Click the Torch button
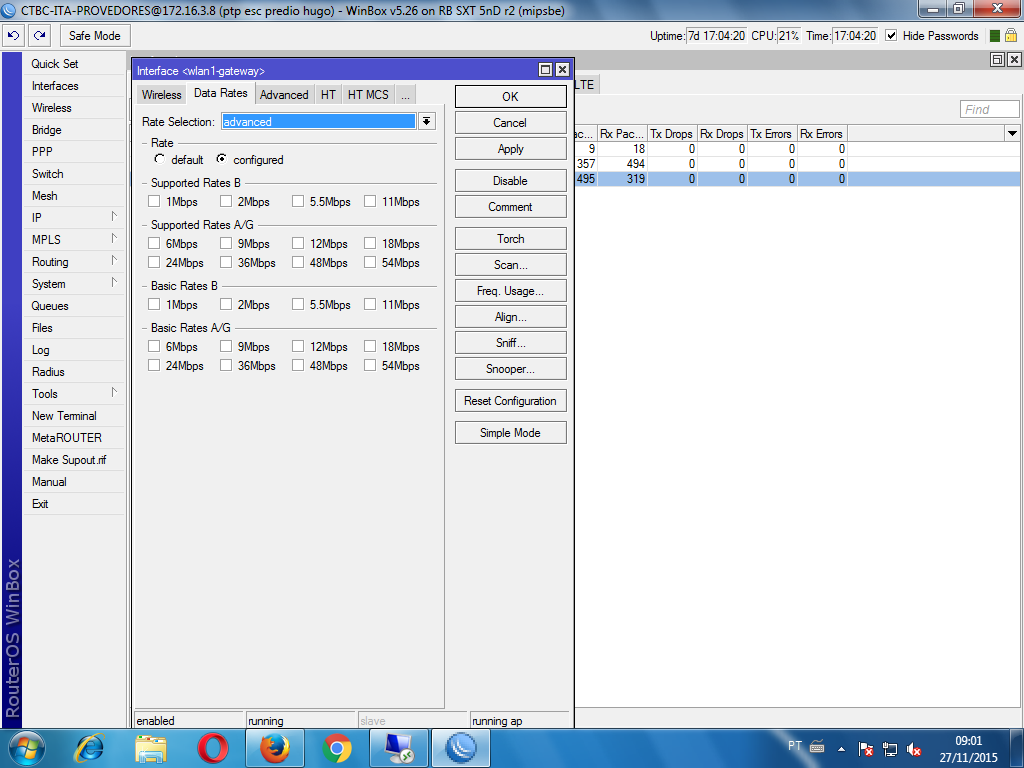This screenshot has height=768, width=1024. 511,239
